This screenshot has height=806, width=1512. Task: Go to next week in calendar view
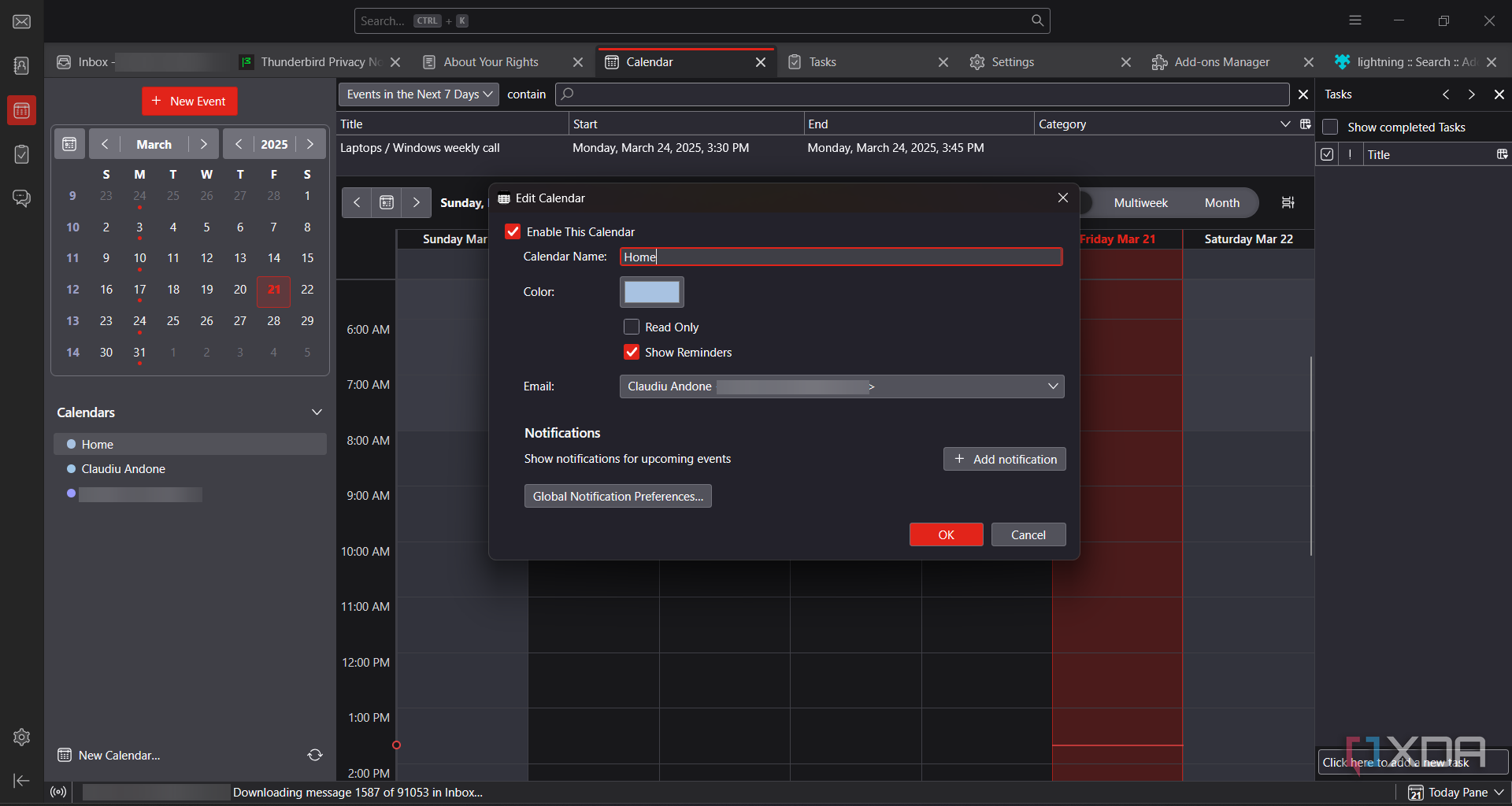click(417, 203)
